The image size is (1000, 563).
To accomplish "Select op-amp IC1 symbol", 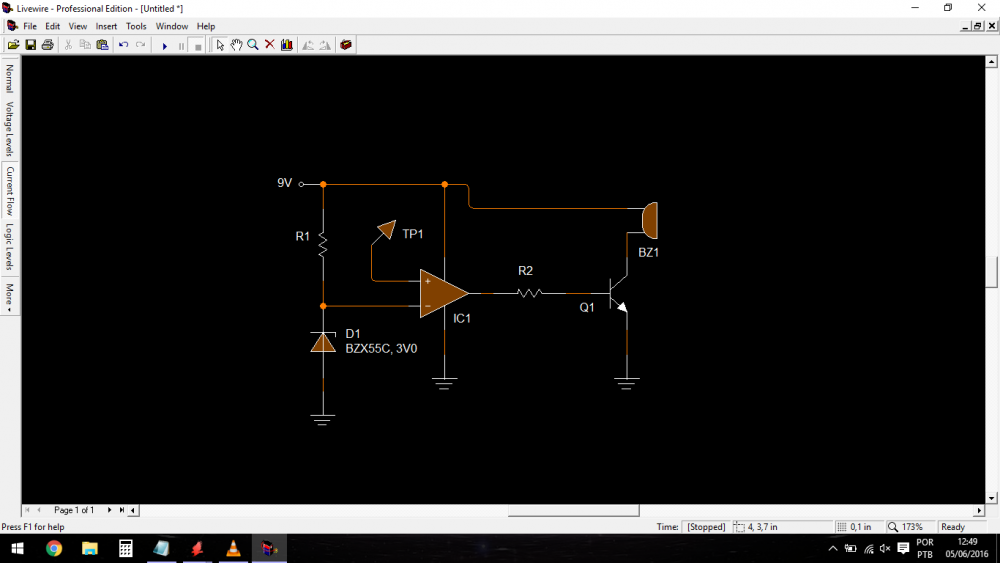I will (442, 293).
